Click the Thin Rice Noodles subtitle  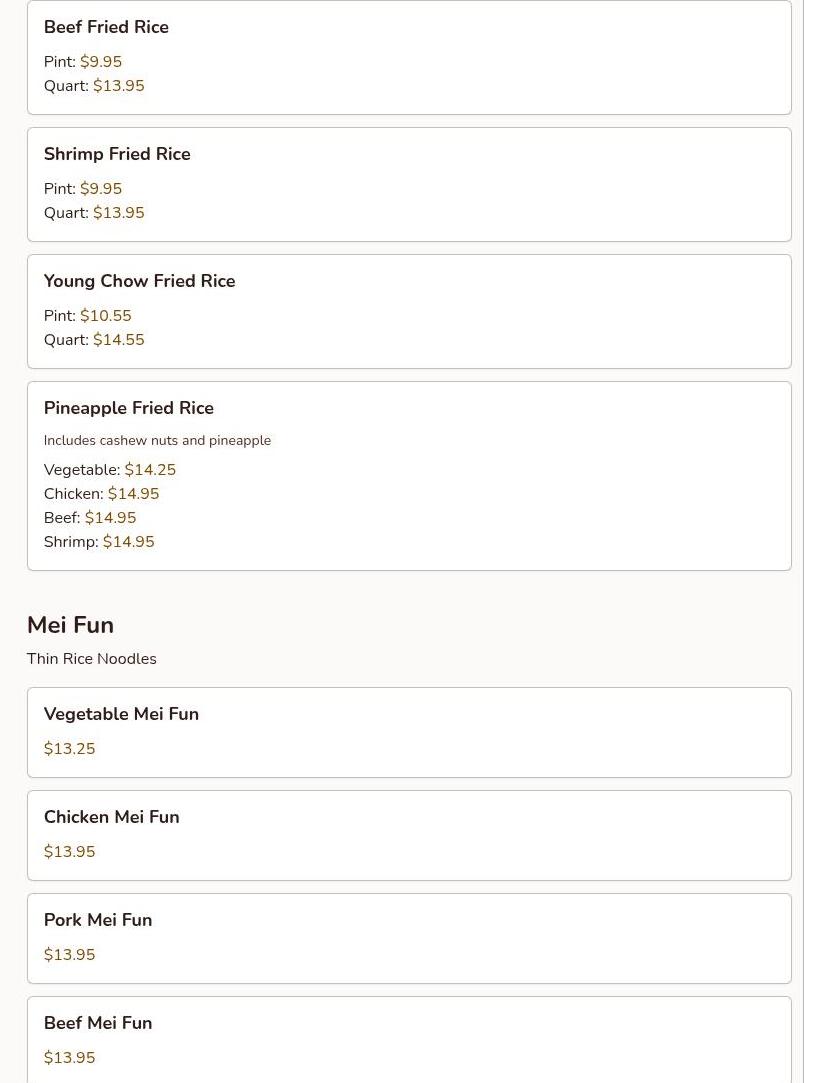click(91, 659)
